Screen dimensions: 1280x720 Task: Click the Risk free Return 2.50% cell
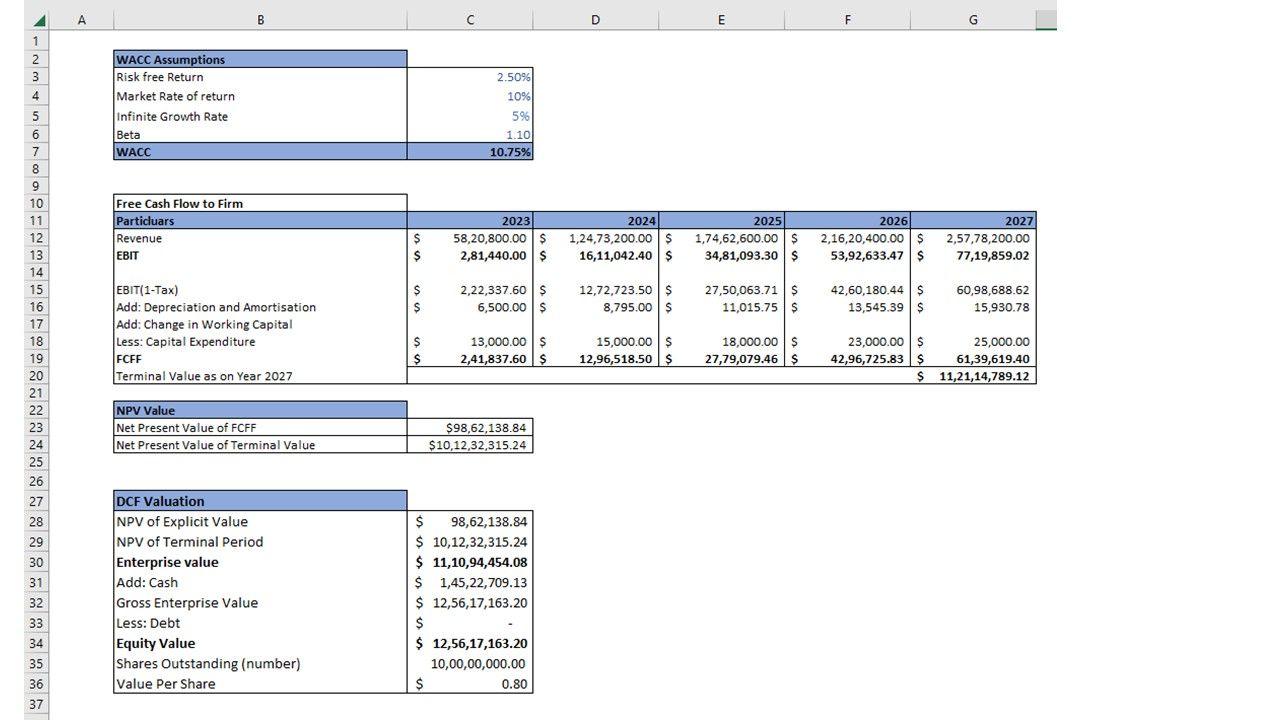coord(470,77)
